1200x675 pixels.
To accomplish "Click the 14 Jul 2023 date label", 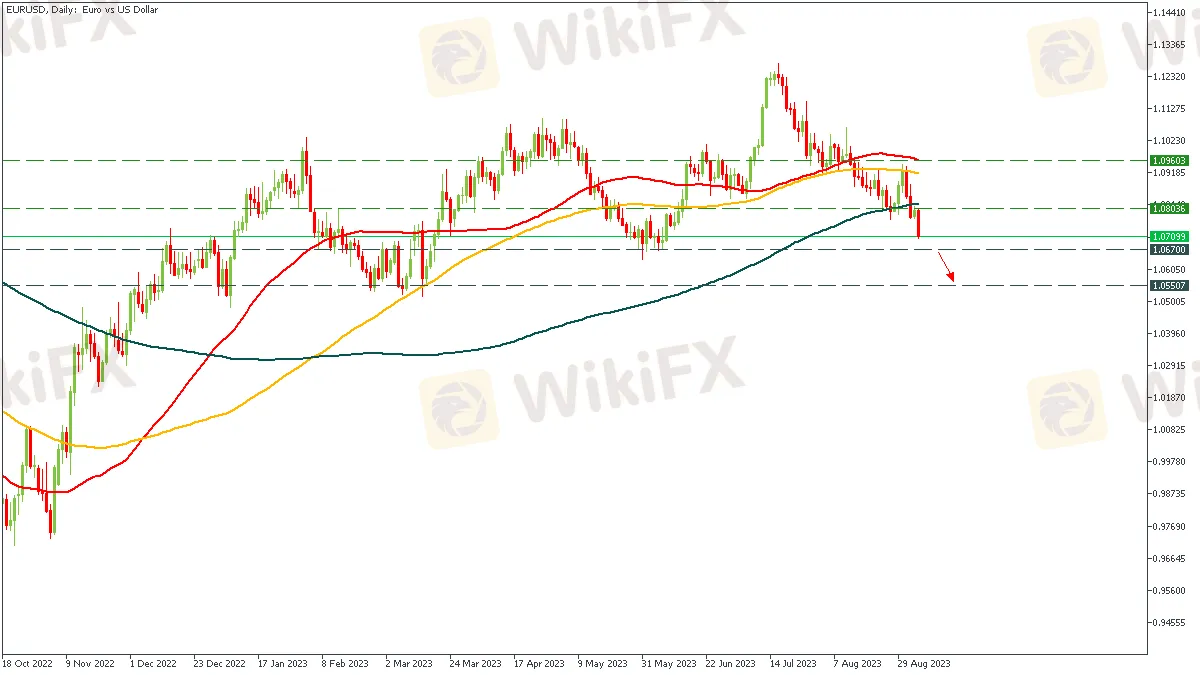I will pos(795,662).
